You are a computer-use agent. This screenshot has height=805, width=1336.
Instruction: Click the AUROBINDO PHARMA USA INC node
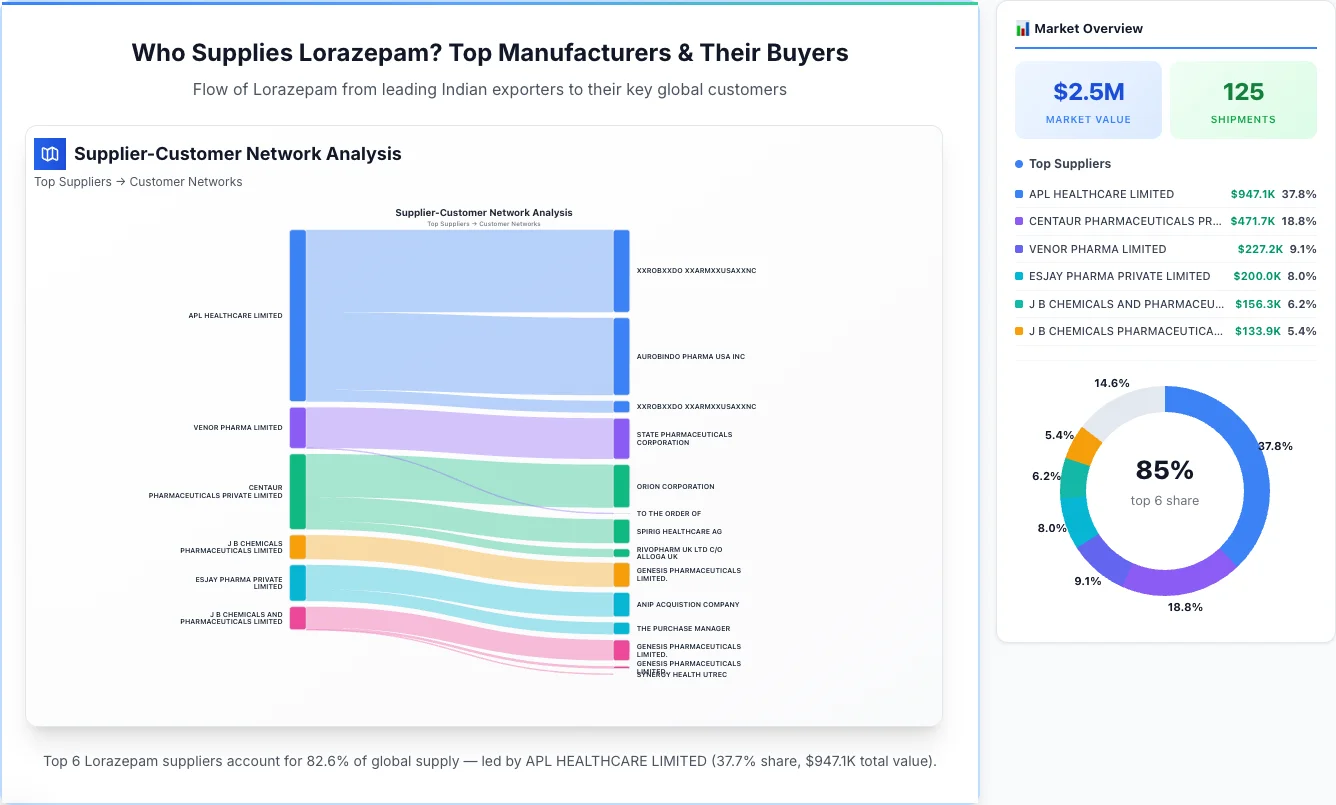point(620,356)
